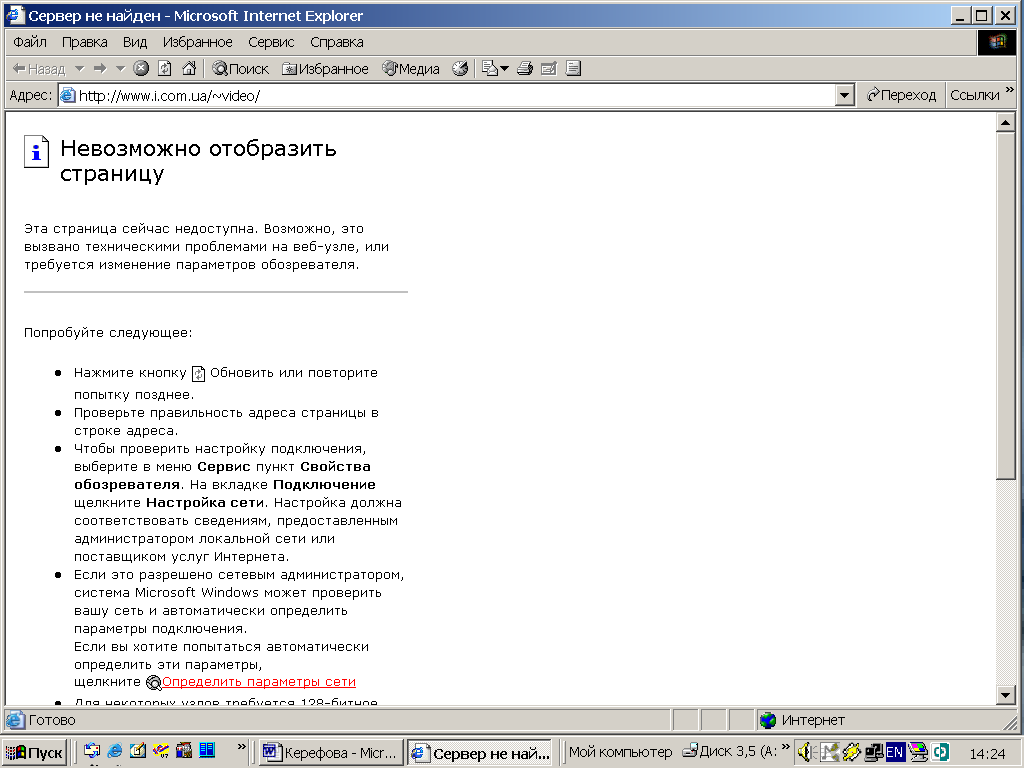Click the heading Невозможно отобразить страницу
This screenshot has width=1024, height=768.
199,161
